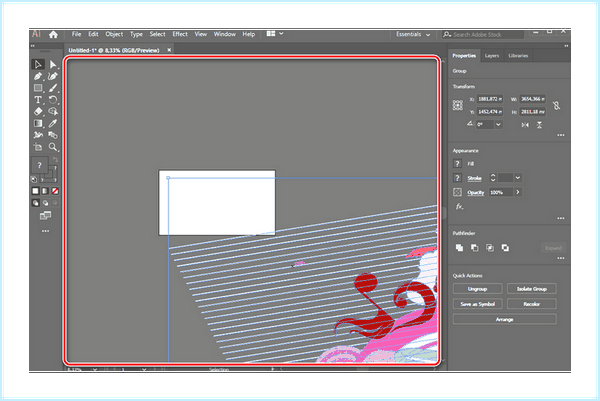Open the Arrange Documents dropdown arrow
The image size is (600, 401).
(x=281, y=34)
